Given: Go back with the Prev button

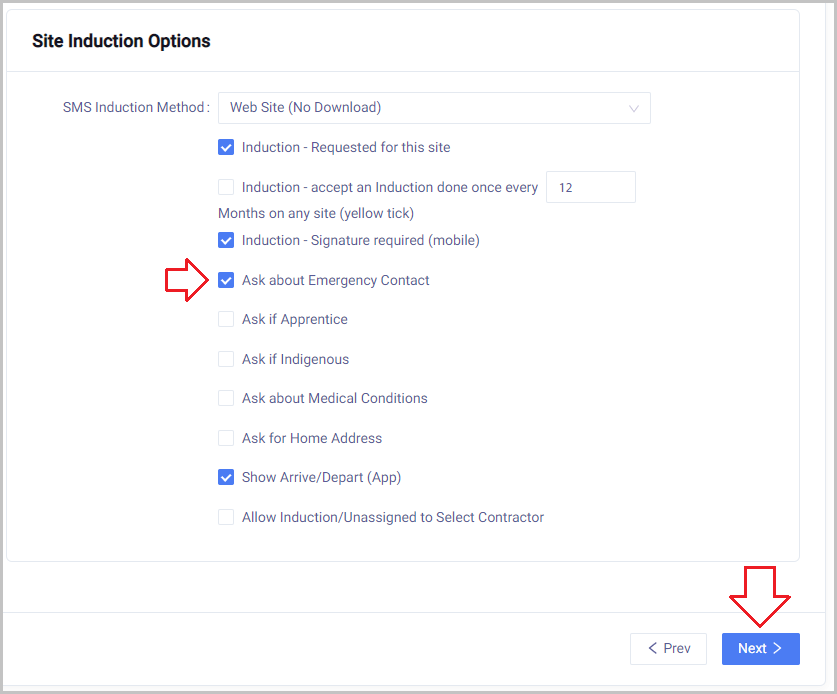Looking at the screenshot, I should [x=668, y=648].
